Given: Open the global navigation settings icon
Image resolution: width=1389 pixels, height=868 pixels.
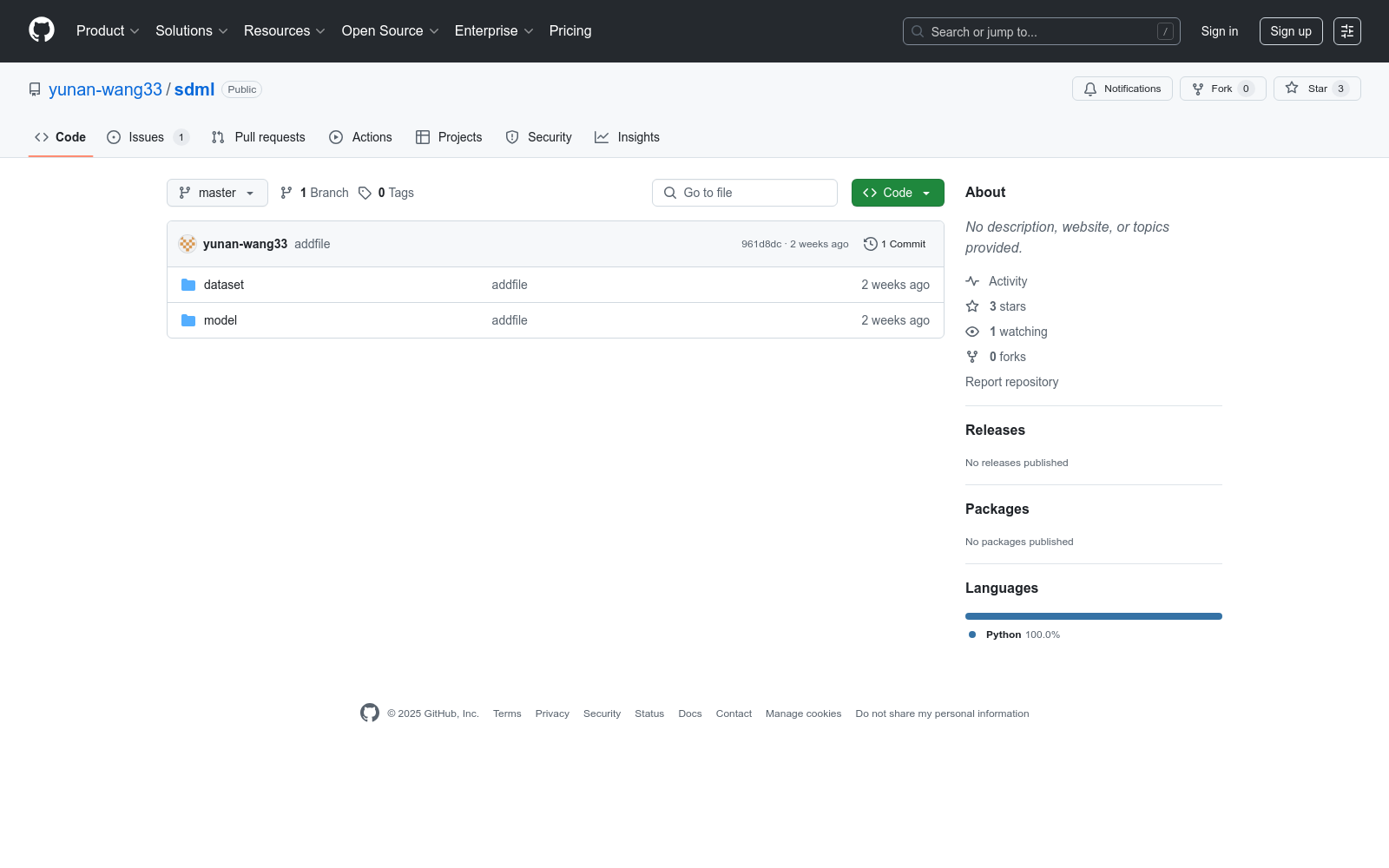Looking at the screenshot, I should (1347, 31).
